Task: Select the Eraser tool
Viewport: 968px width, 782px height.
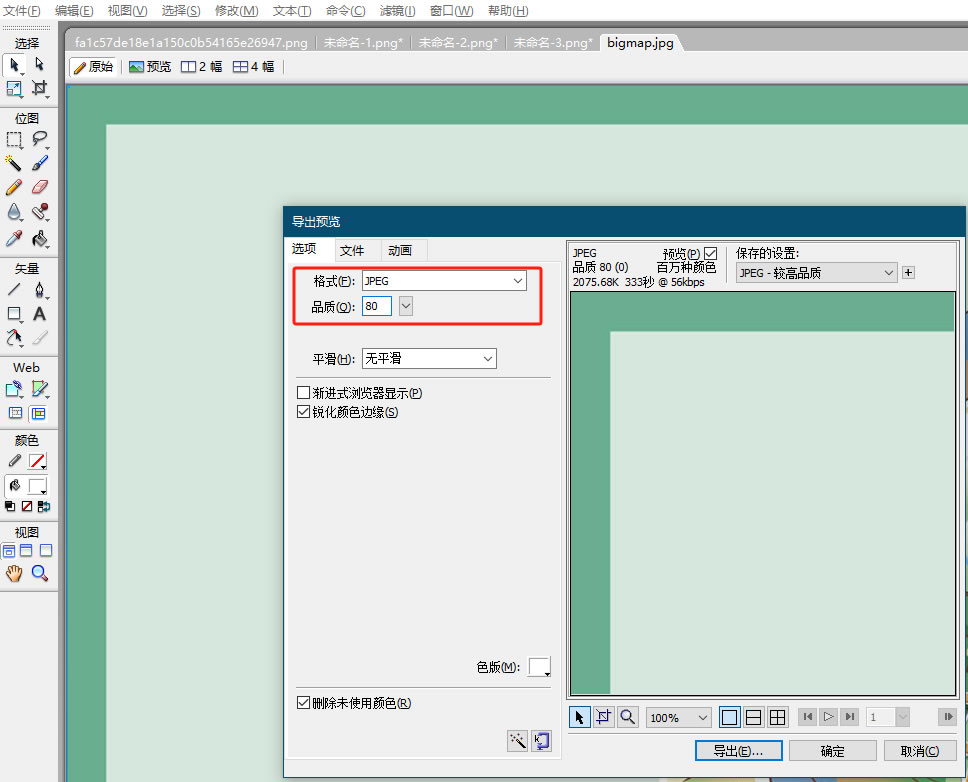Action: click(x=40, y=187)
